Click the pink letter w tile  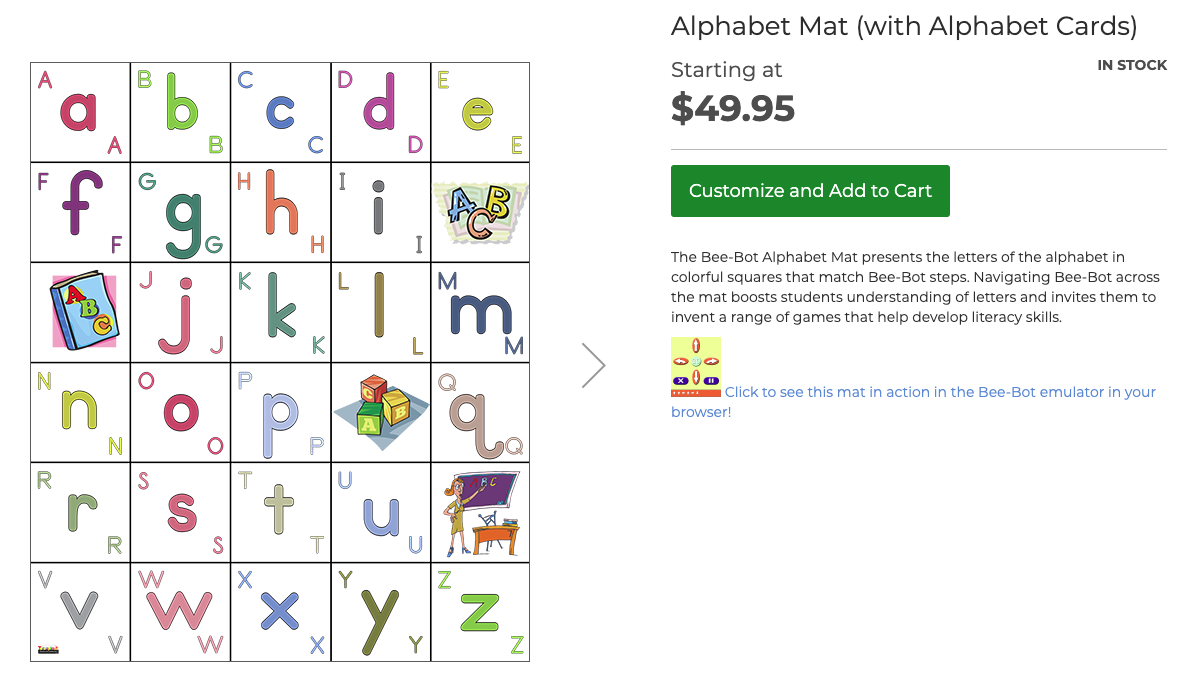pyautogui.click(x=181, y=612)
